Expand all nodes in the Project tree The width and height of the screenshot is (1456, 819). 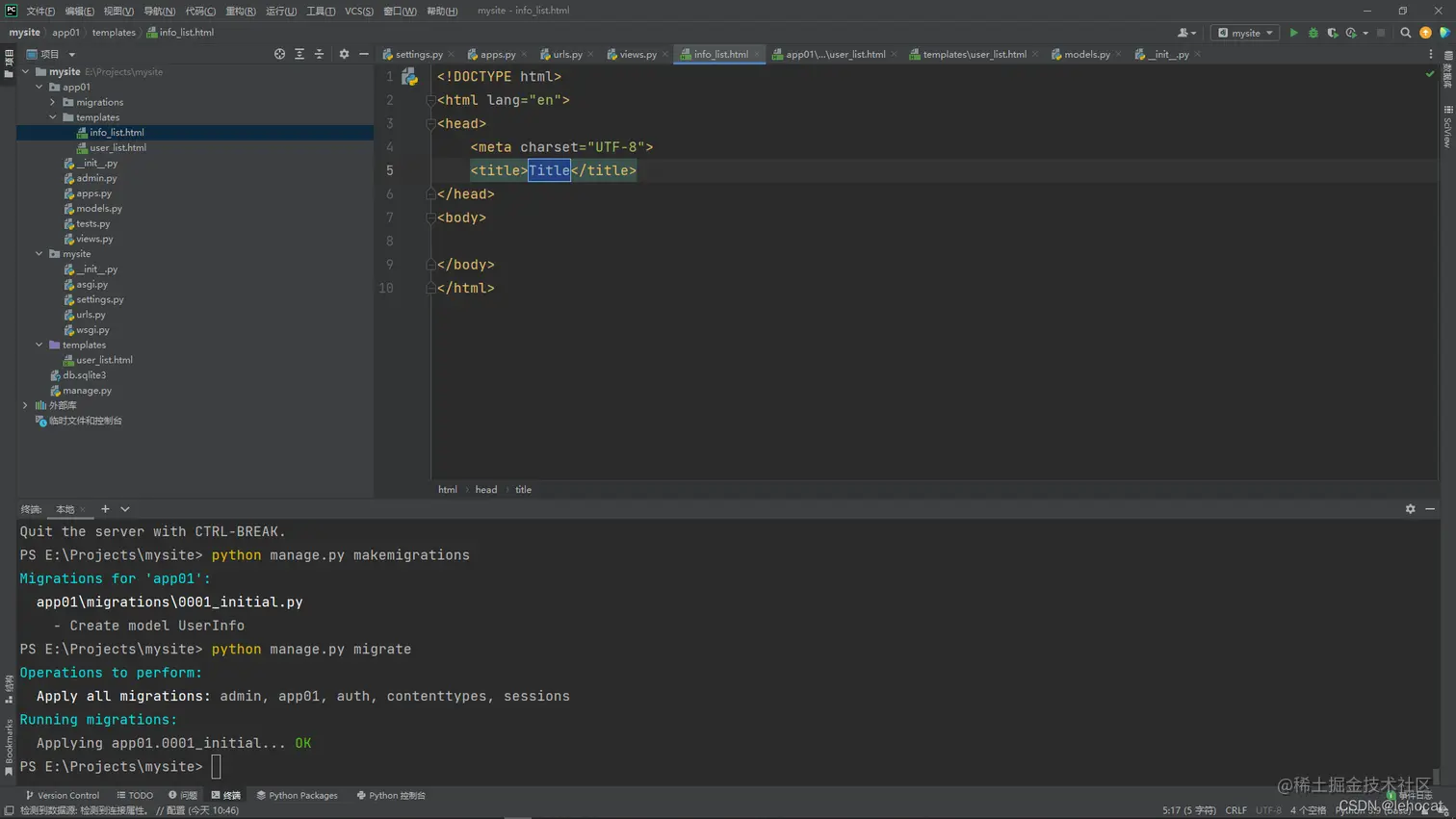pyautogui.click(x=299, y=54)
